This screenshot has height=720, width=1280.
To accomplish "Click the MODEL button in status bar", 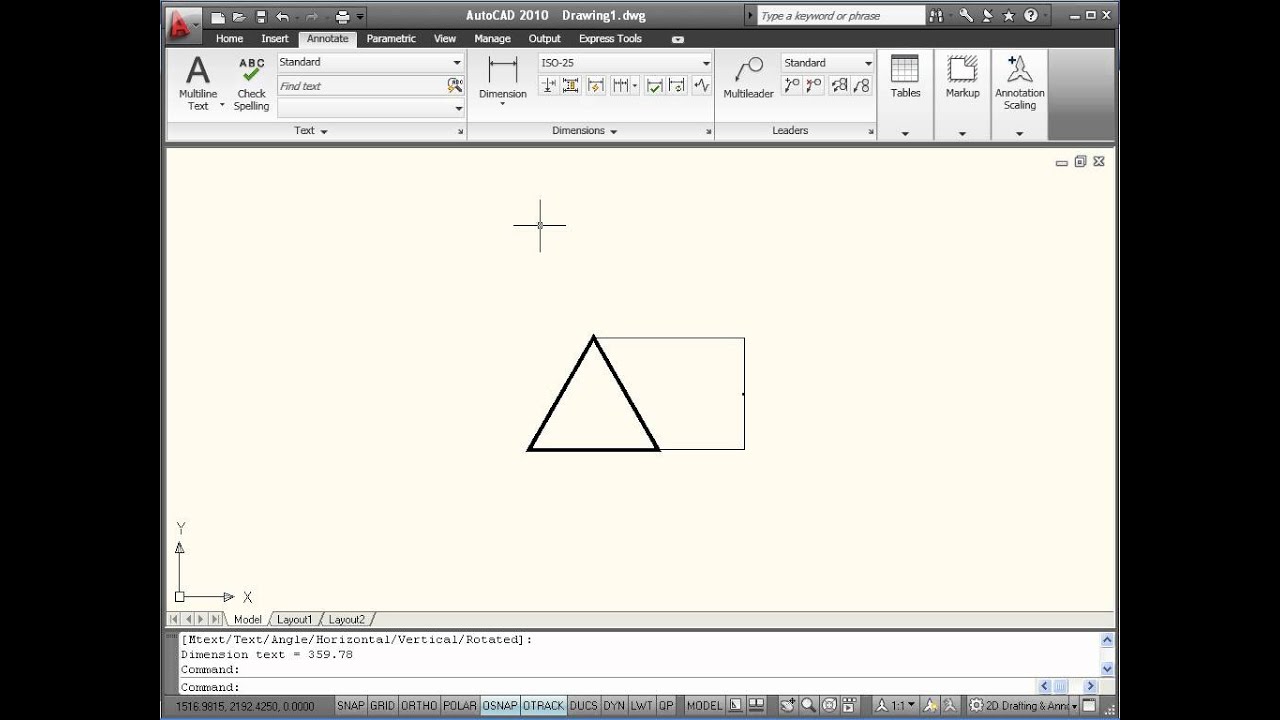I will [704, 705].
